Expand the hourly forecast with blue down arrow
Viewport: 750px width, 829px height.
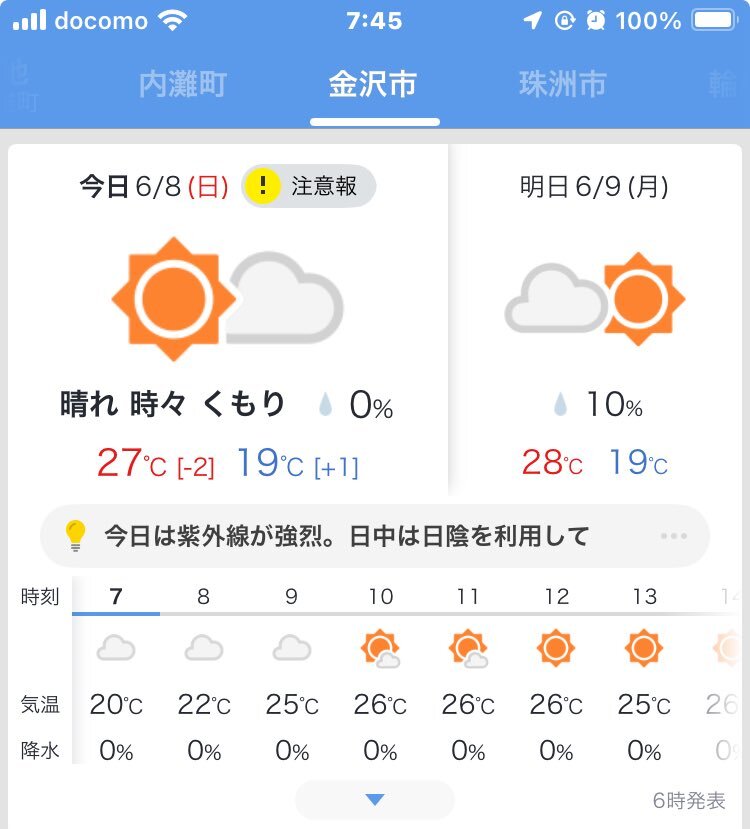375,799
